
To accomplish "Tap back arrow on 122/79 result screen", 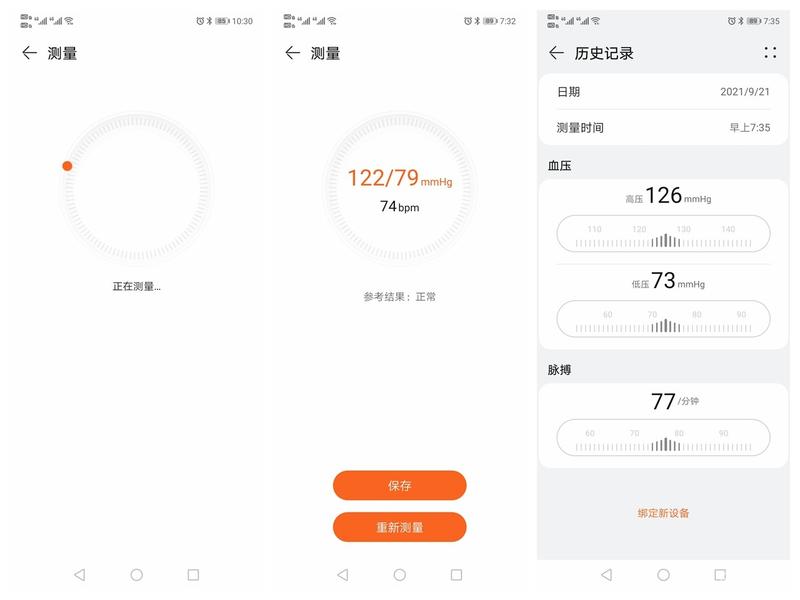I will pyautogui.click(x=292, y=53).
